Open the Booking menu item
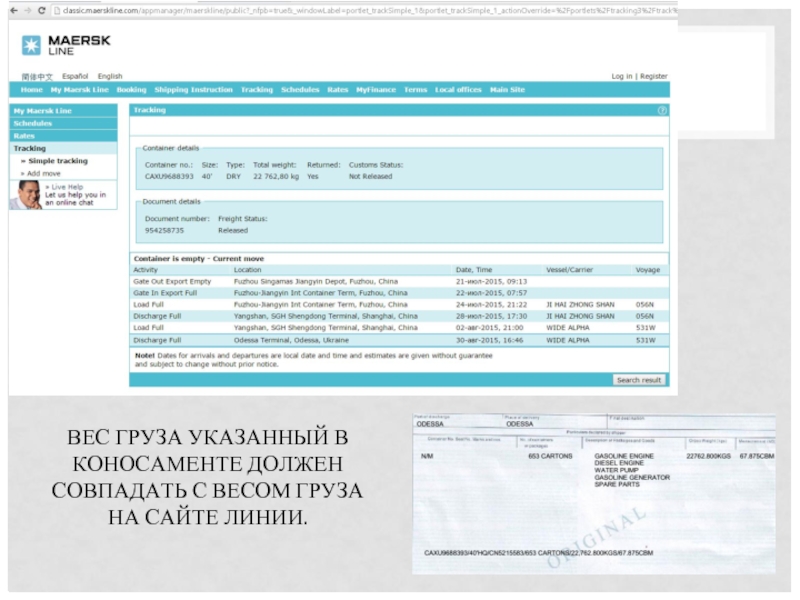Image resolution: width=800 pixels, height=600 pixels. pos(131,90)
